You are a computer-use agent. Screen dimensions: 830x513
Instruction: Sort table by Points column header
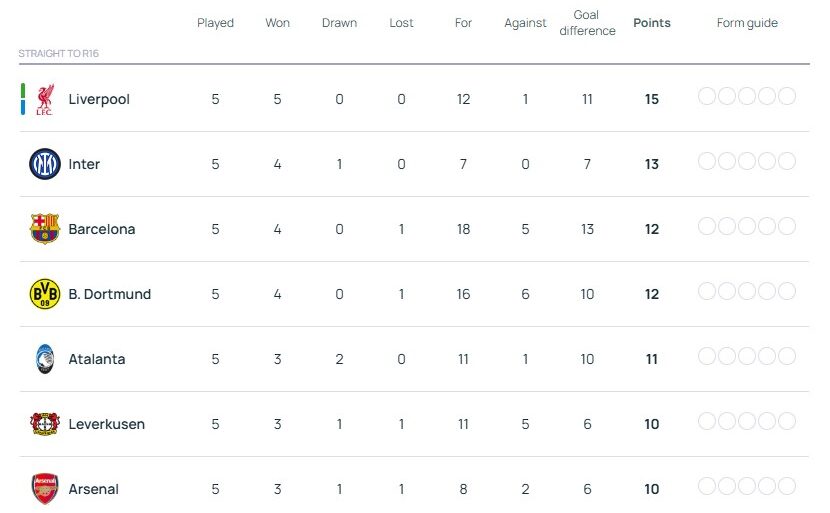pyautogui.click(x=652, y=23)
